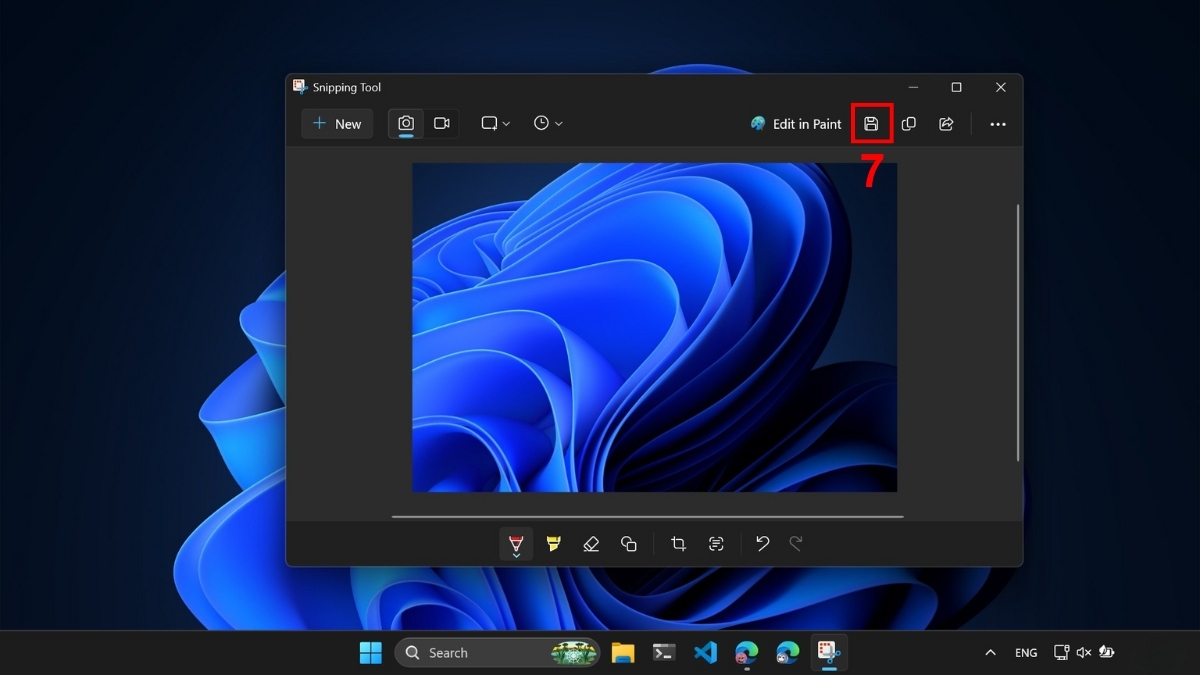Save the screenshot
Screen dimensions: 1200x675
pyautogui.click(x=871, y=123)
